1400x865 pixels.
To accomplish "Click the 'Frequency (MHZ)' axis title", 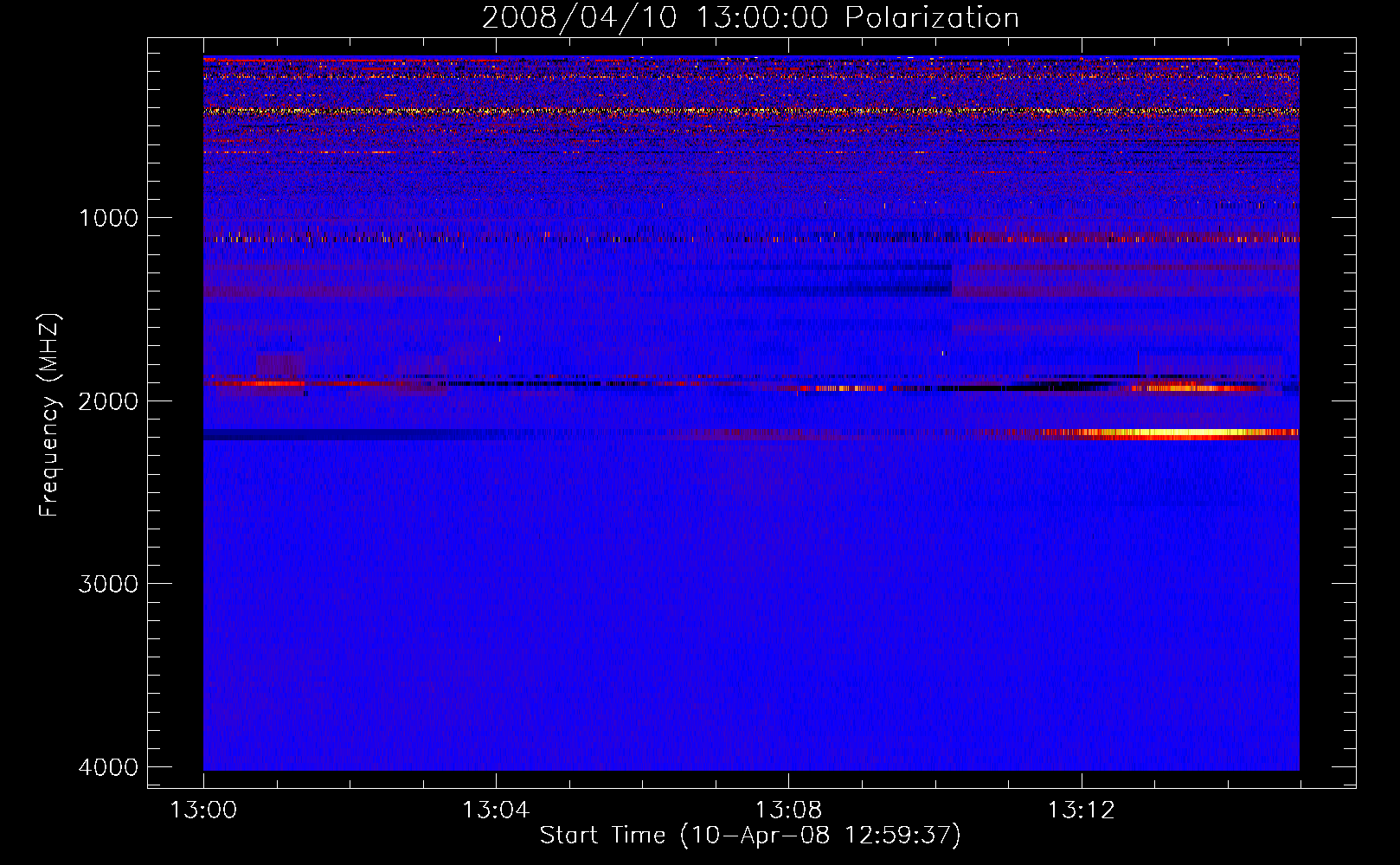I will point(50,415).
